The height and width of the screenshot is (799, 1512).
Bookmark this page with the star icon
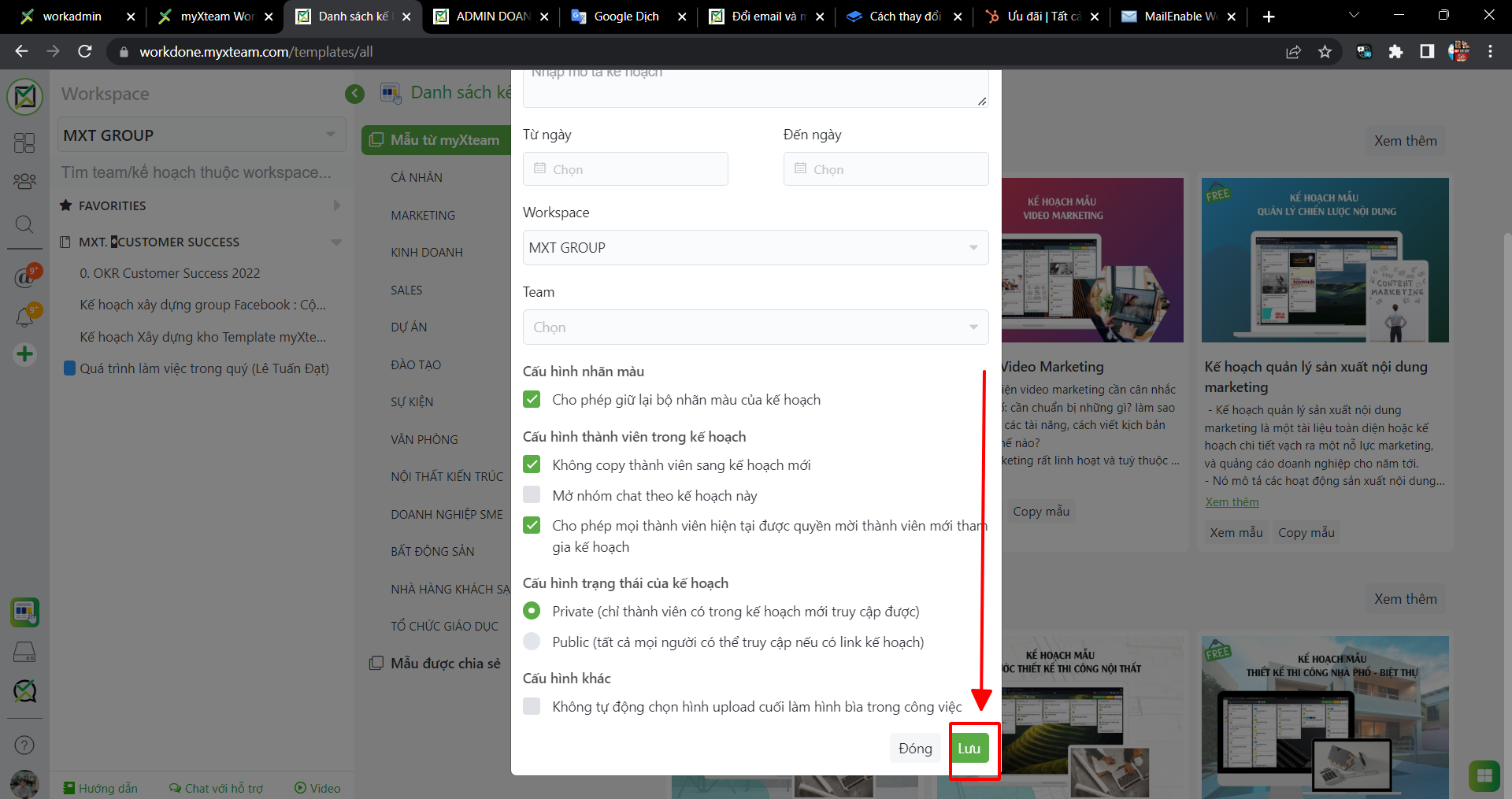[1325, 52]
